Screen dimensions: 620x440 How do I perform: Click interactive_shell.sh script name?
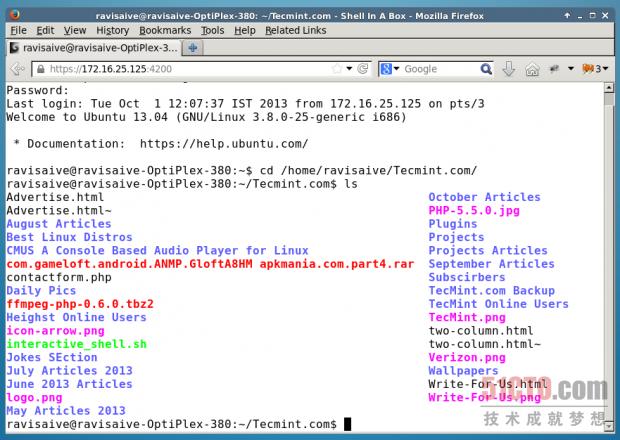point(76,344)
